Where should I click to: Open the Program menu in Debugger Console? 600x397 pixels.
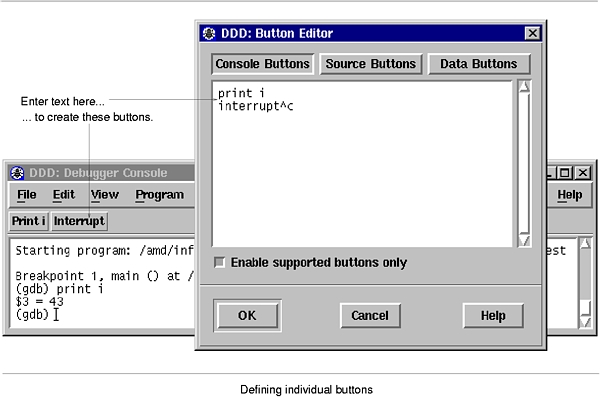(x=160, y=195)
